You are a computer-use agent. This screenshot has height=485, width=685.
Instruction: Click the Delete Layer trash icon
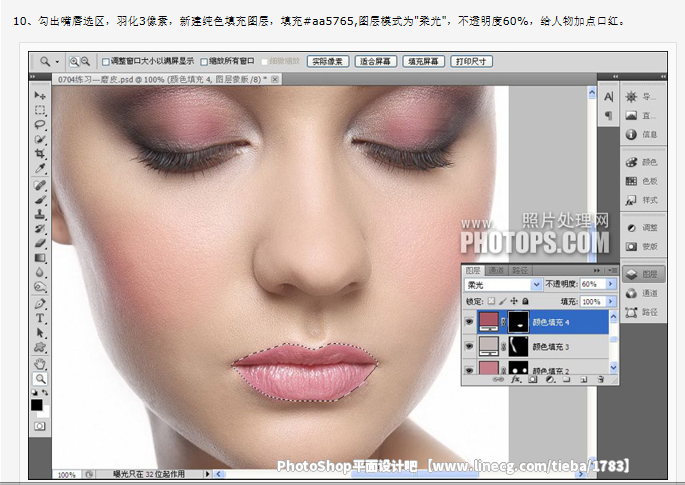point(601,379)
